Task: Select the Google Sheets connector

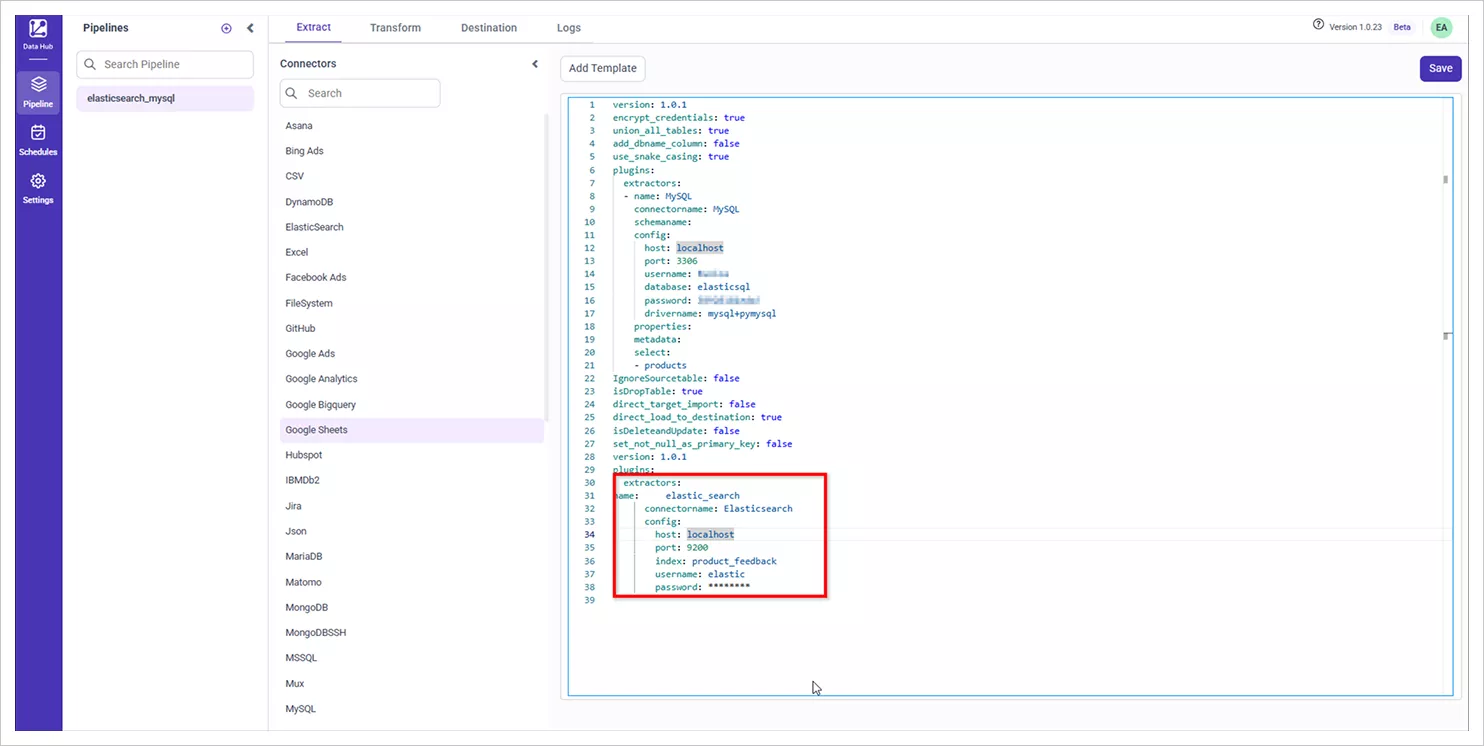Action: click(x=412, y=430)
